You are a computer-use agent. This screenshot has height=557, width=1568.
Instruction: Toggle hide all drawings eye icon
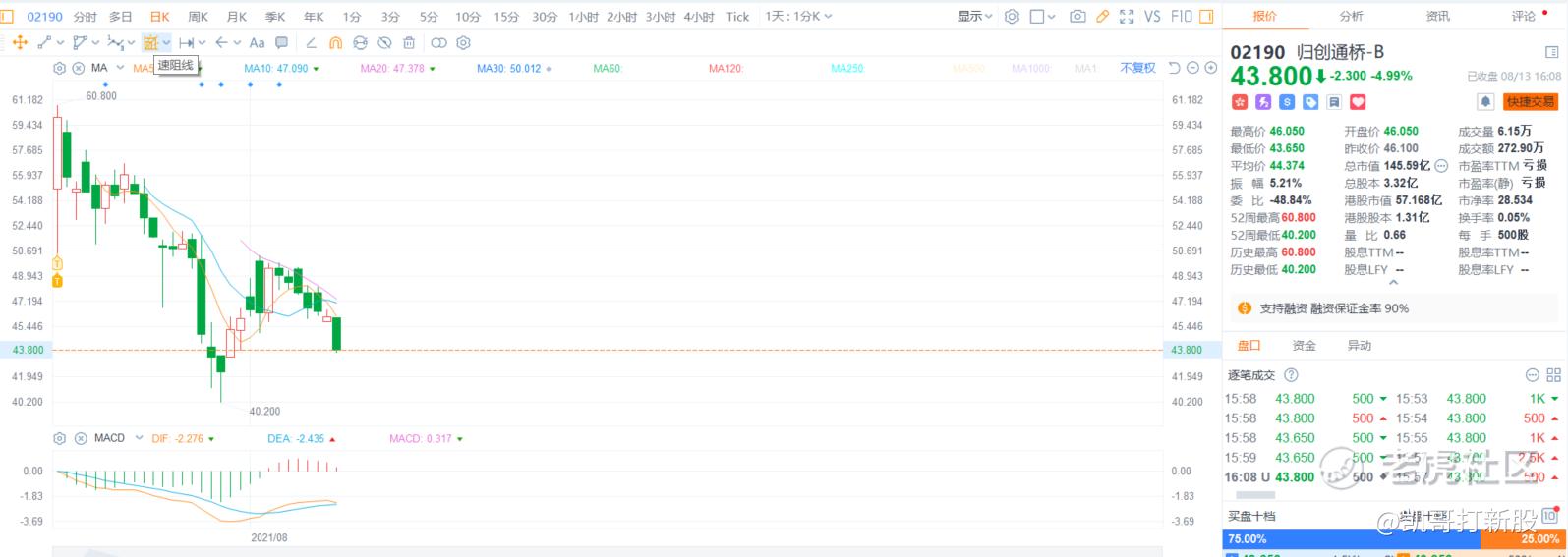[384, 43]
